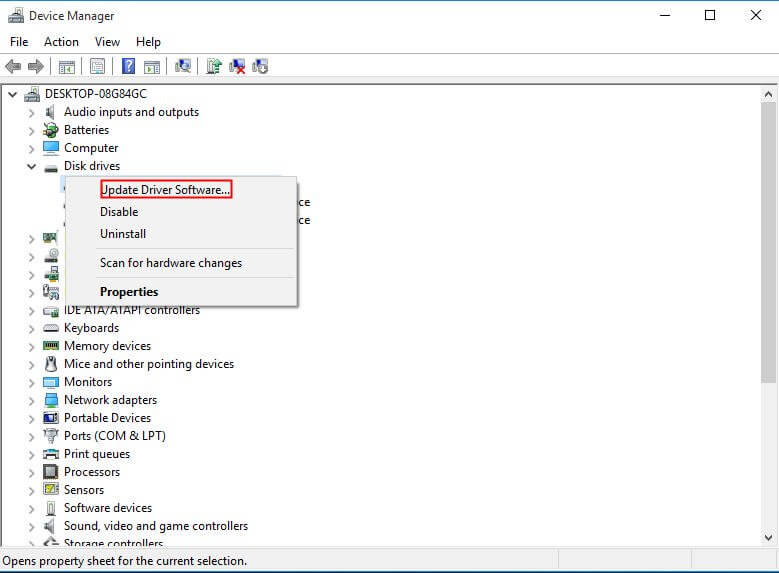The height and width of the screenshot is (573, 779).
Task: Toggle the Show/Hide Console Tree toolbar icon
Action: [67, 67]
